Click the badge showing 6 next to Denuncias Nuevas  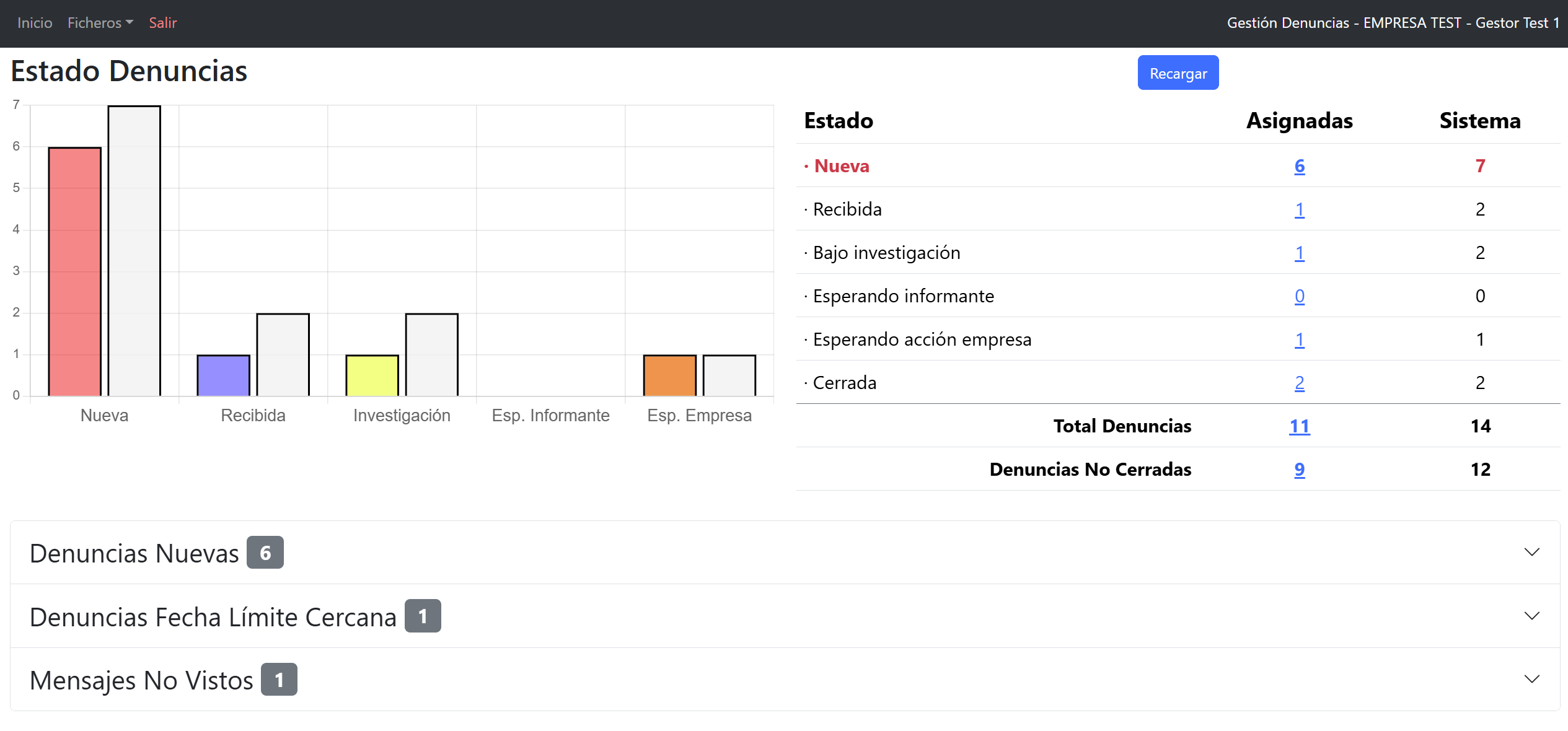(266, 552)
